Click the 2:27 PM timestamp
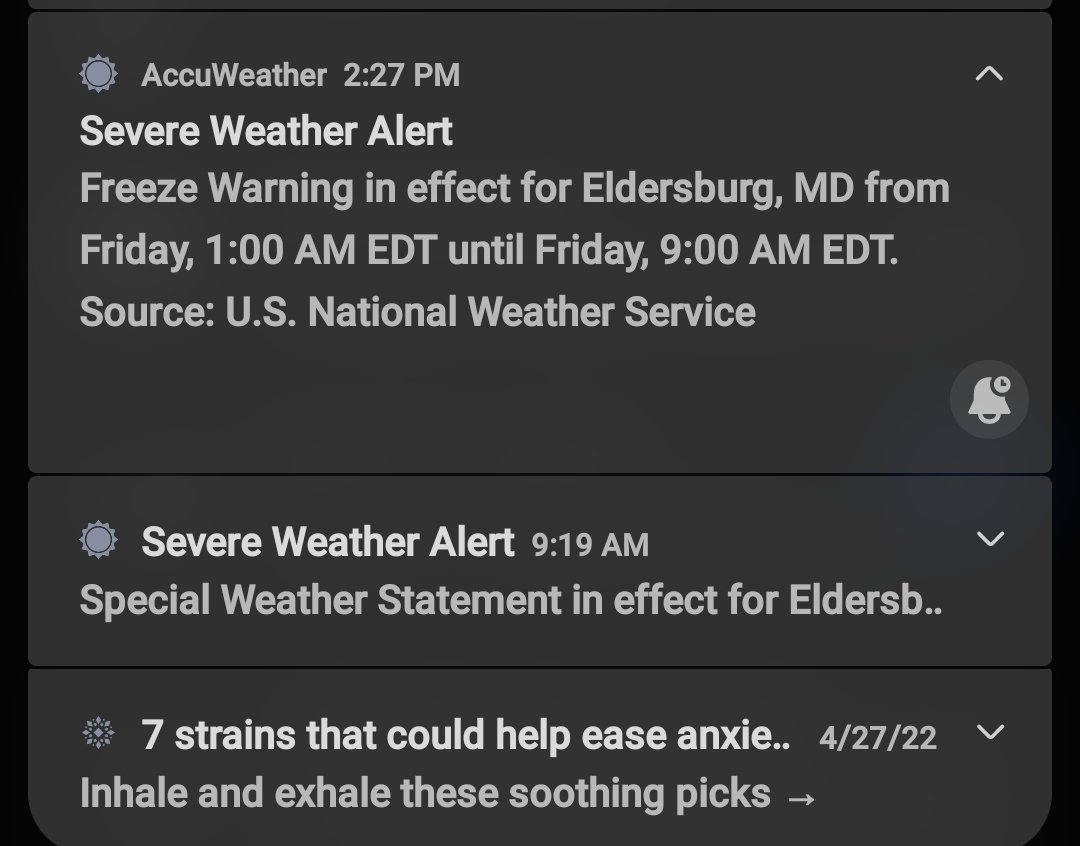The image size is (1080, 846). coord(402,75)
